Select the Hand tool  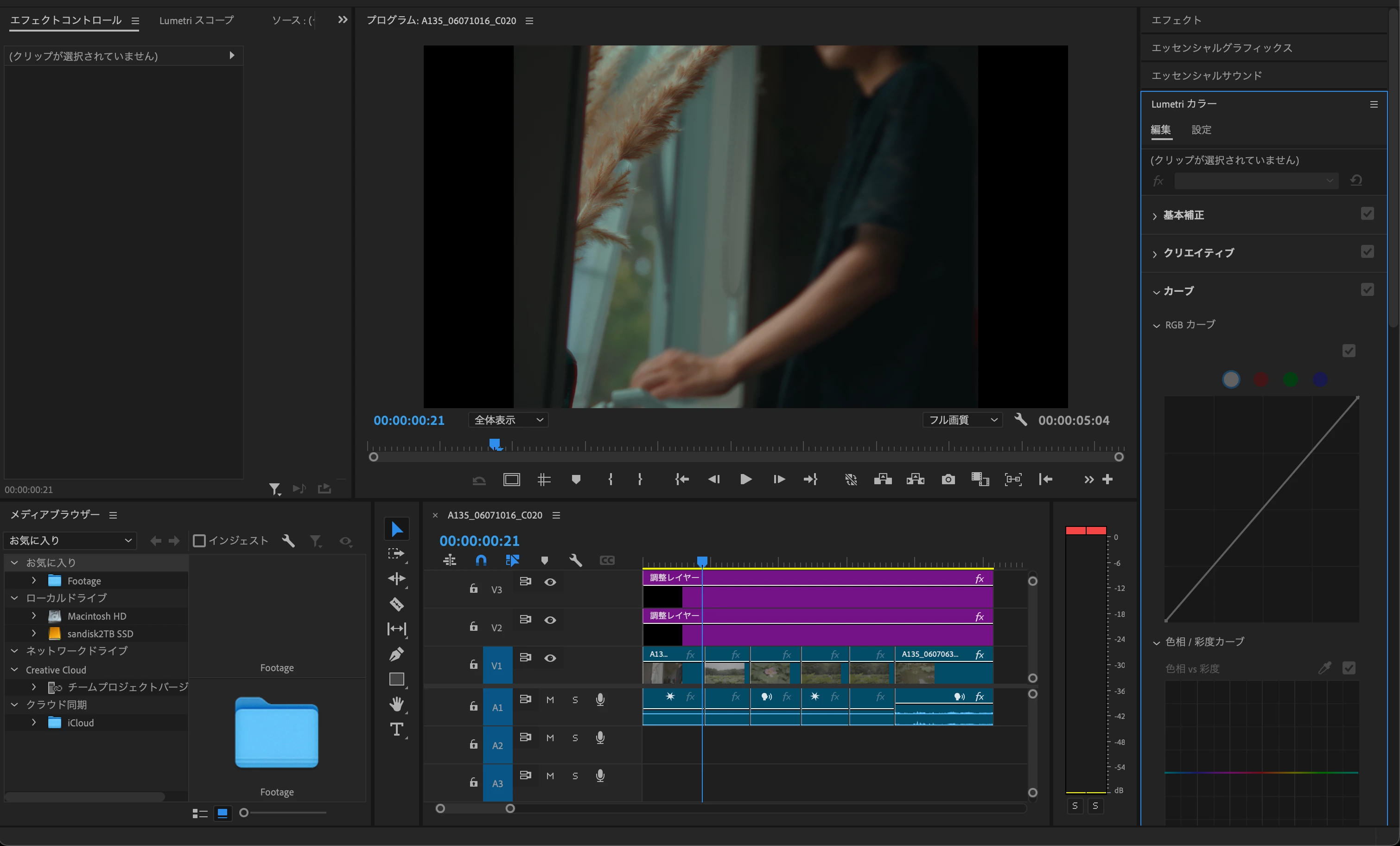(397, 704)
